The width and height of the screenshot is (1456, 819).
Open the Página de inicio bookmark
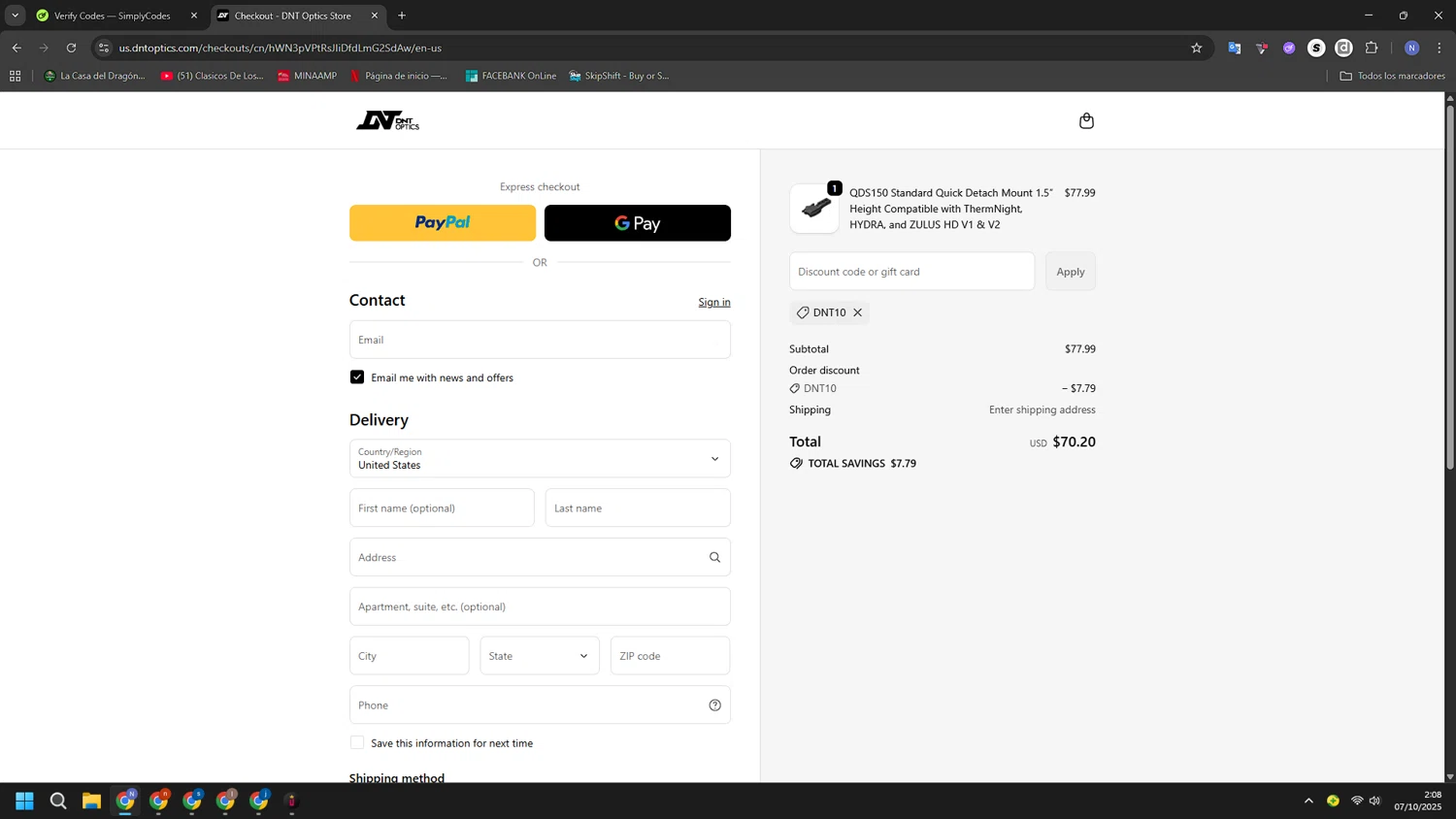(x=398, y=76)
